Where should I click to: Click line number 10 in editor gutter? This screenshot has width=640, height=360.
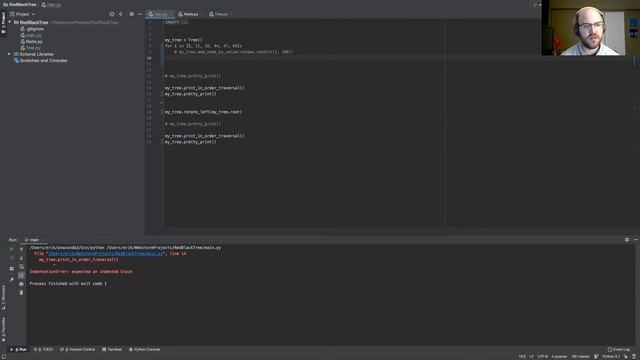(149, 58)
